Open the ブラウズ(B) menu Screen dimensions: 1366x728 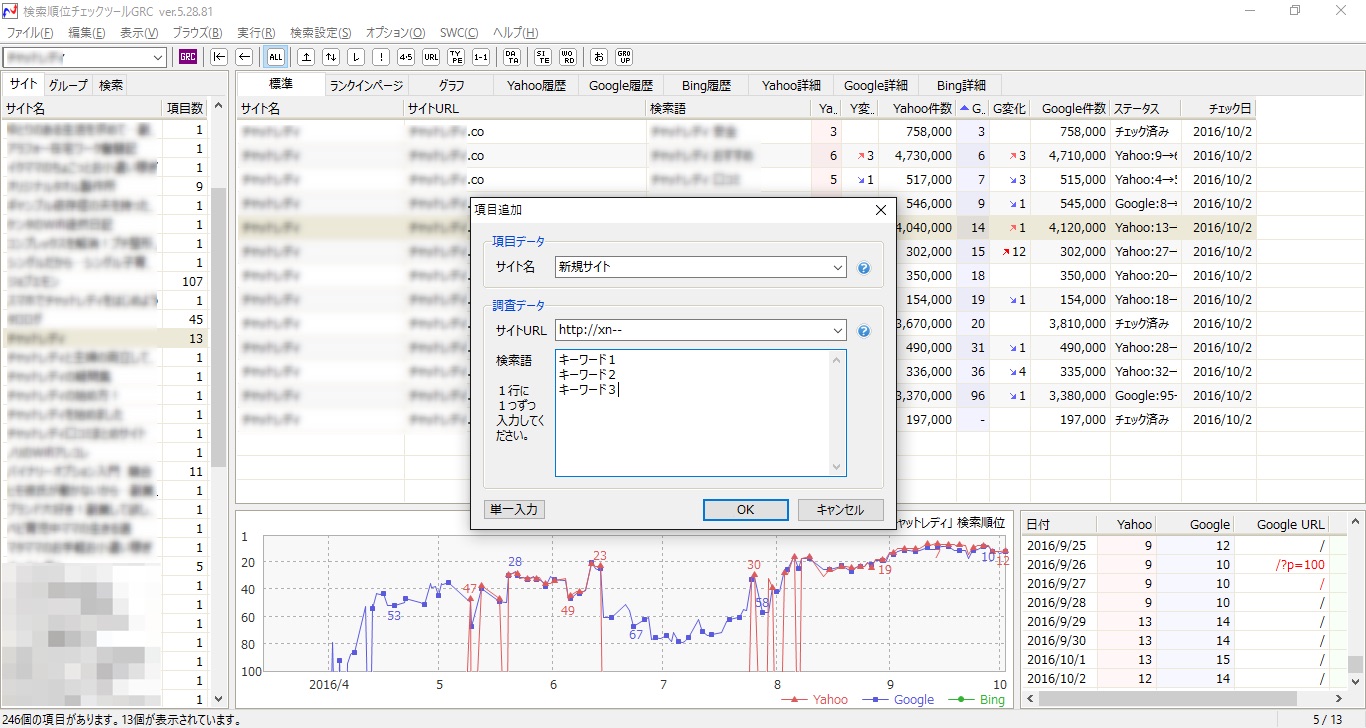coord(198,33)
